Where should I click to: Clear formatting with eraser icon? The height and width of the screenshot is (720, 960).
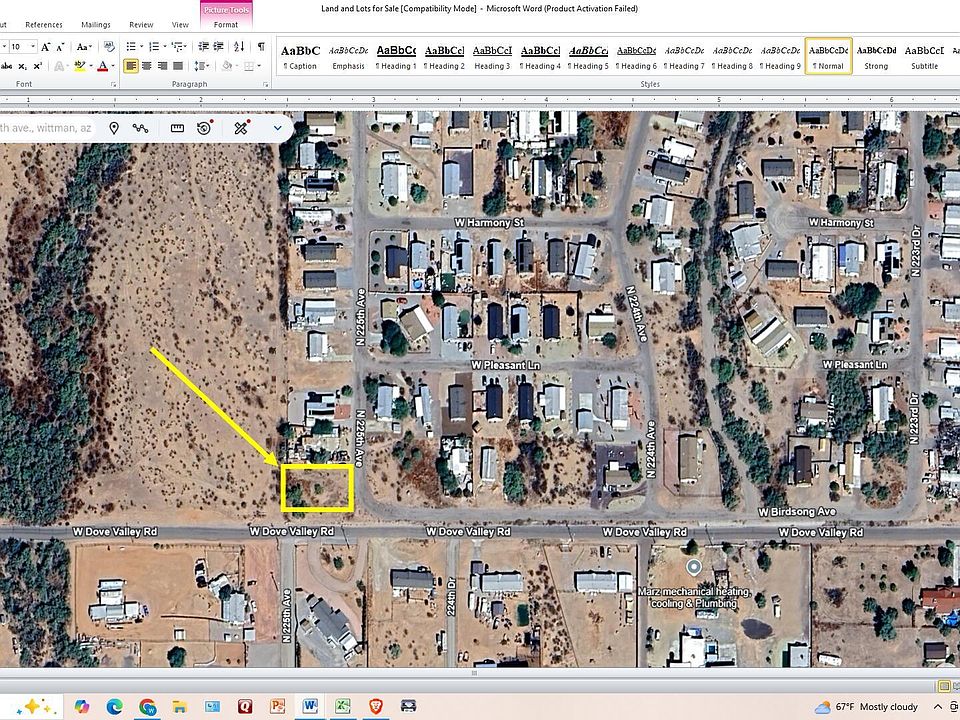[109, 47]
